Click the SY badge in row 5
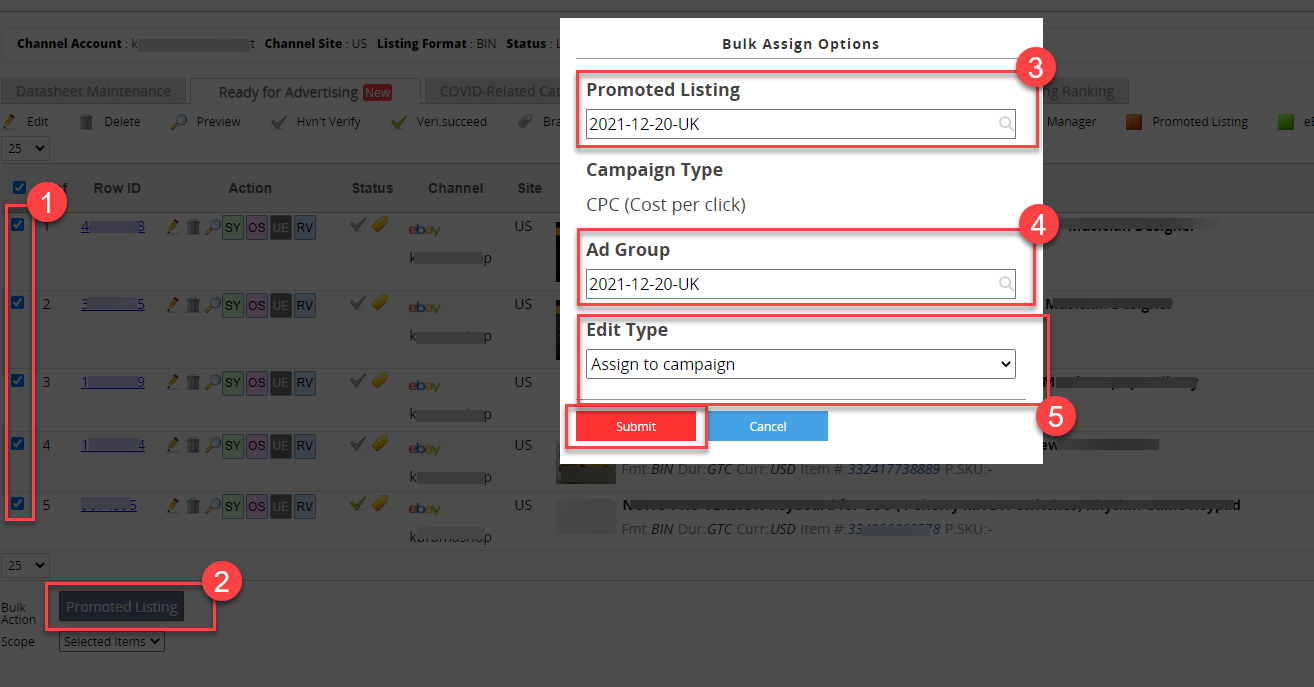Viewport: 1314px width, 687px height. 233,507
